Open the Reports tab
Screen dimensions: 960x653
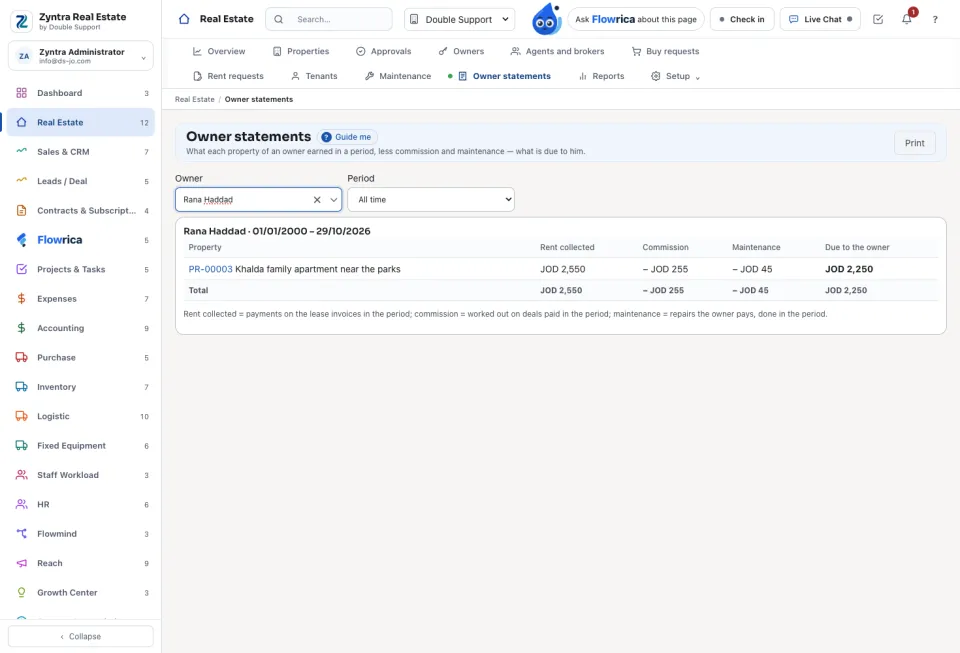coord(601,76)
